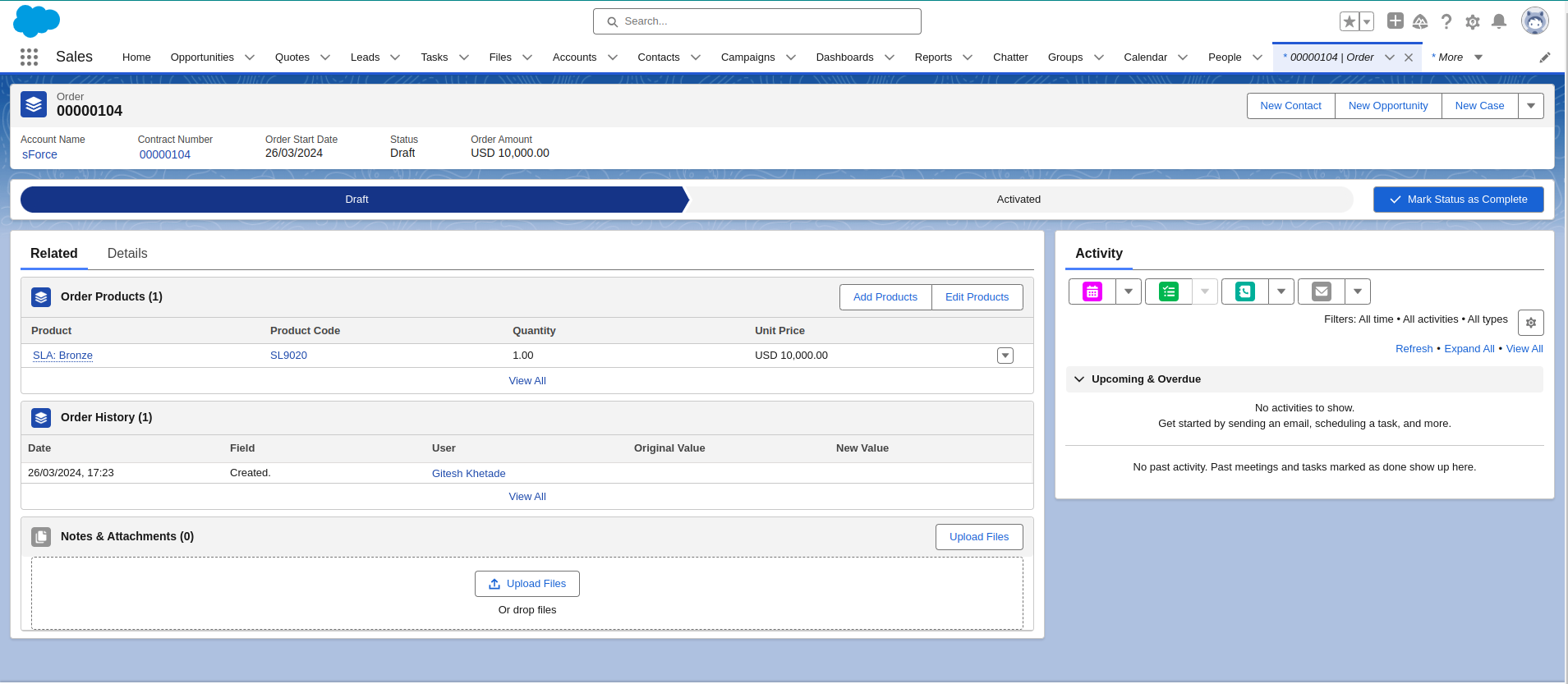Click the New Opportunity button
Image resolution: width=1568 pixels, height=684 pixels.
(x=1388, y=106)
